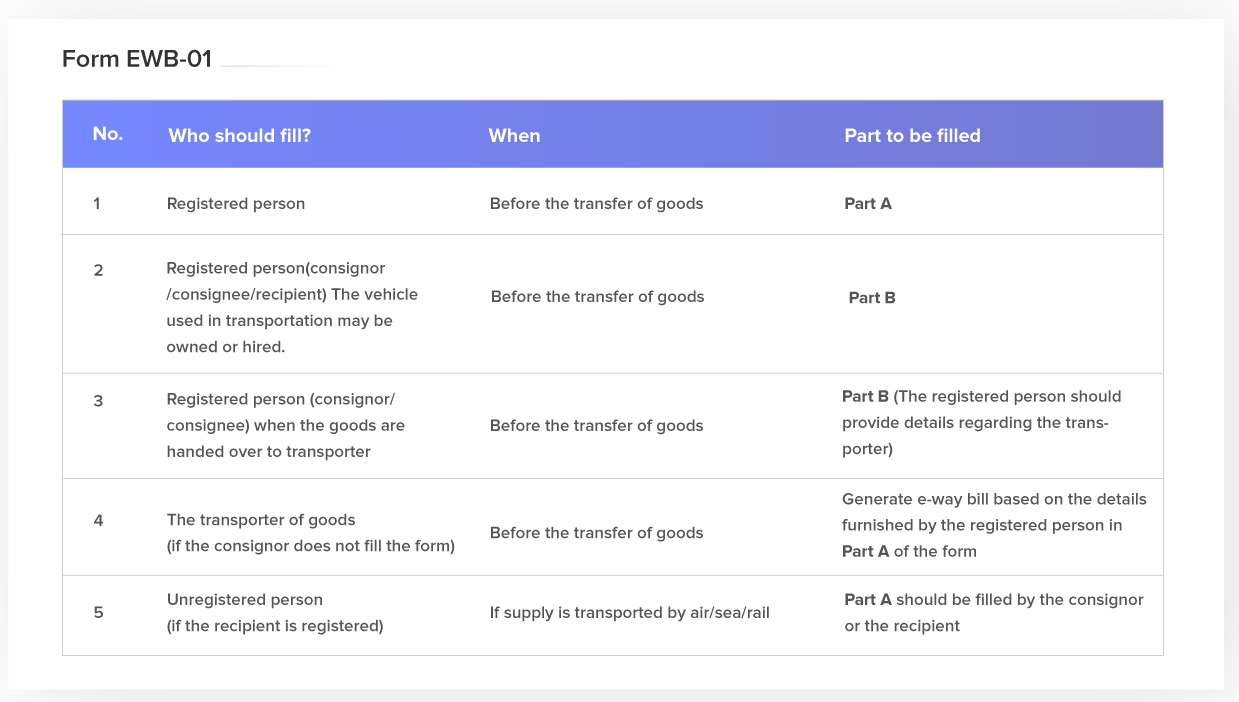Click "If supply is transported by air/sea/rail"
Screen dimensions: 1239x702
[629, 613]
